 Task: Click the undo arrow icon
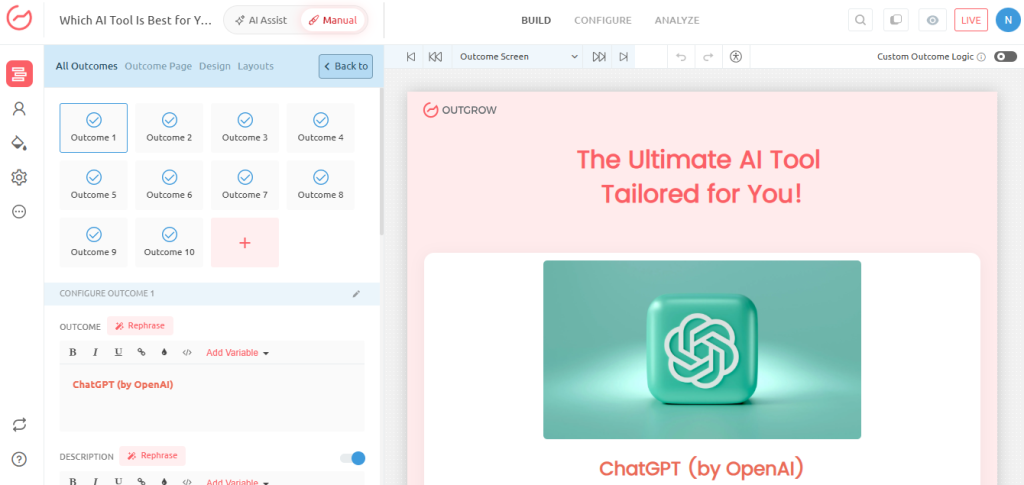pos(681,57)
